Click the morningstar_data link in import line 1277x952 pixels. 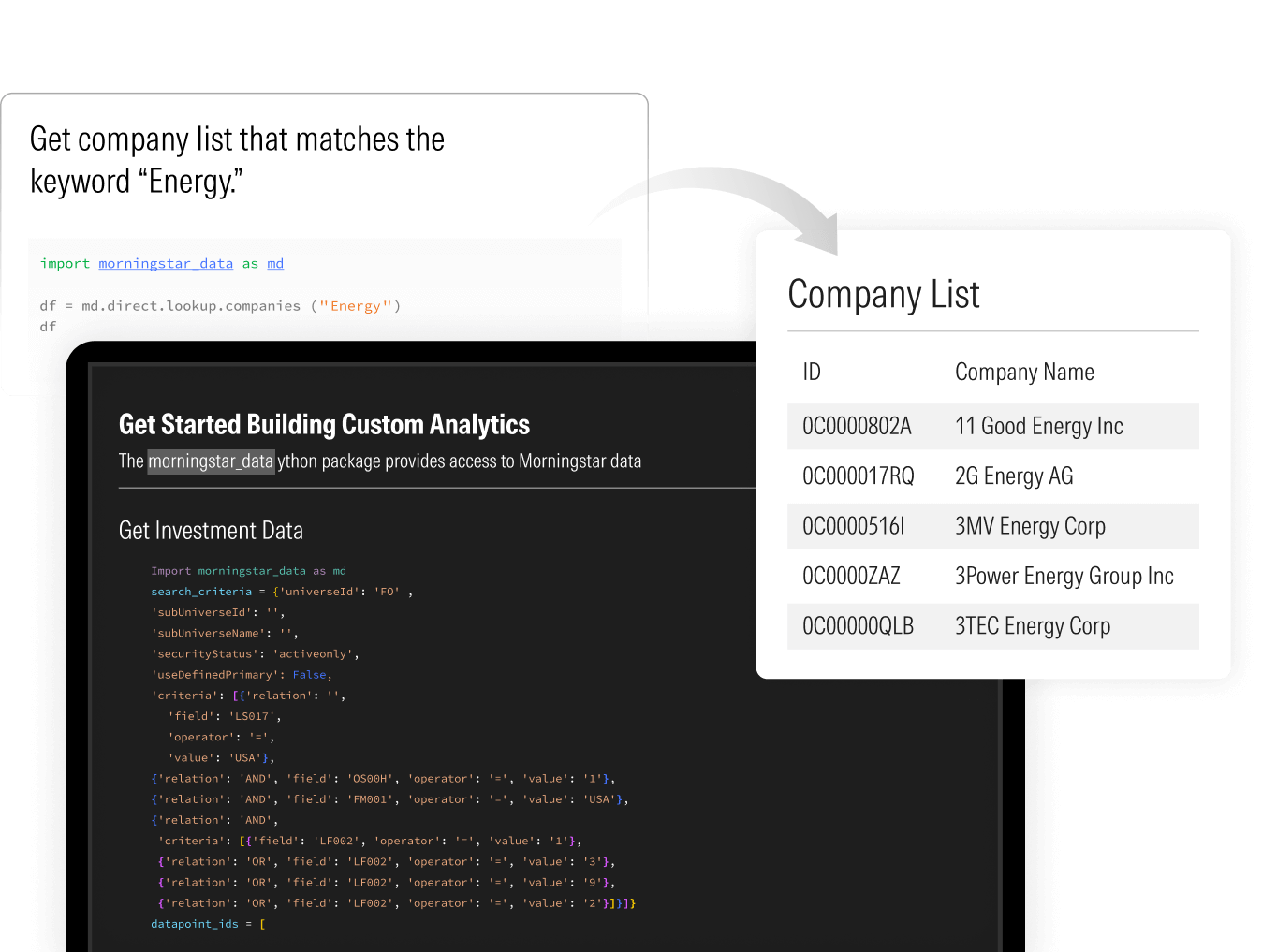[x=166, y=264]
